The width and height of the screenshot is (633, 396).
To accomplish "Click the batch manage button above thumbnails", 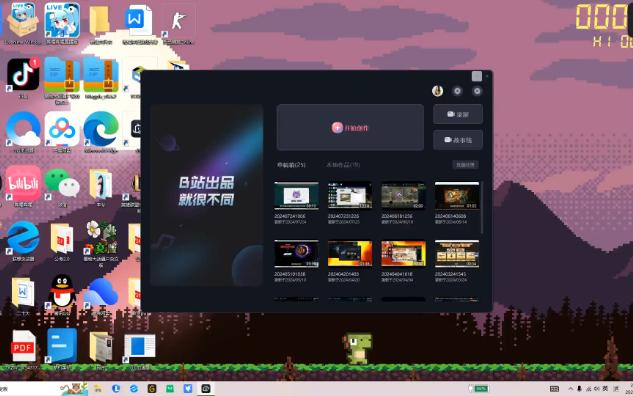I will tap(465, 165).
